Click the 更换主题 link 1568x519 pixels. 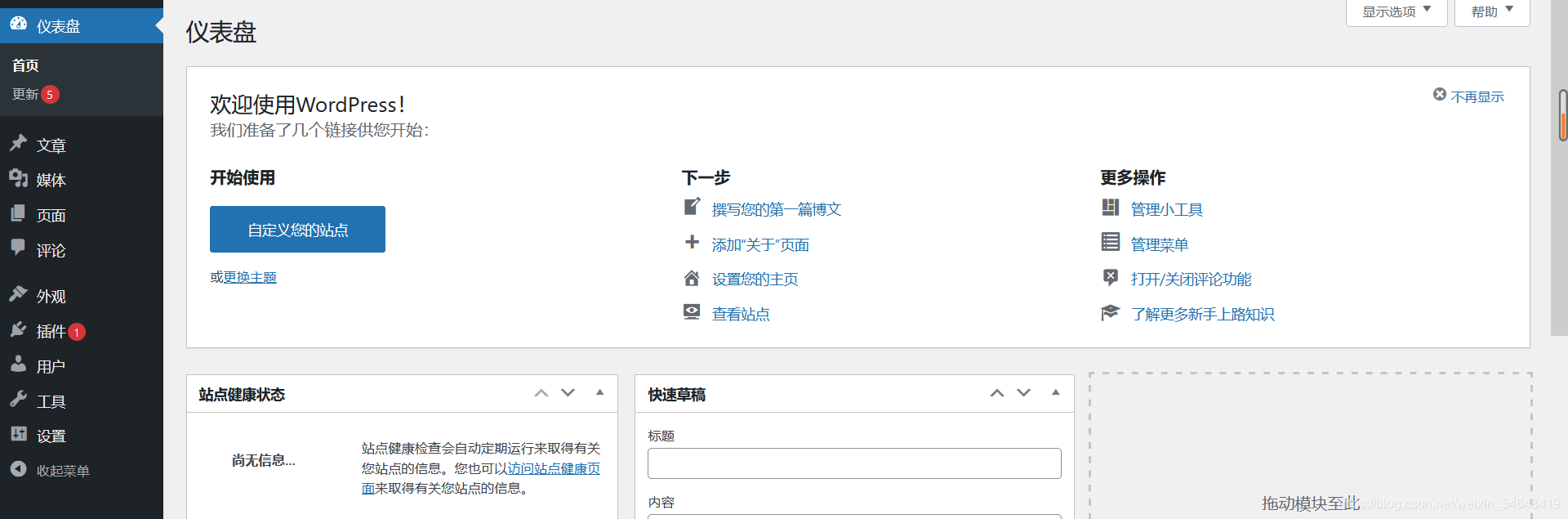pyautogui.click(x=250, y=278)
